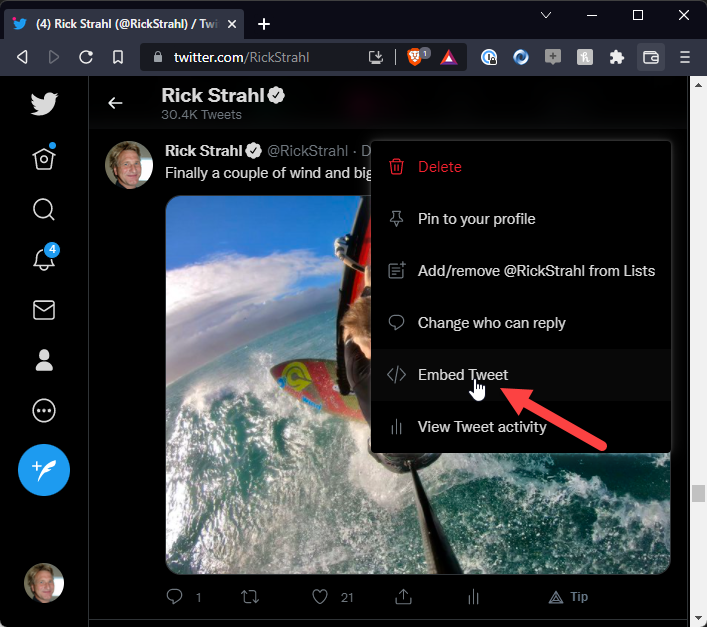The width and height of the screenshot is (707, 627).
Task: Retweet using the retweet arrows icon
Action: tap(250, 597)
